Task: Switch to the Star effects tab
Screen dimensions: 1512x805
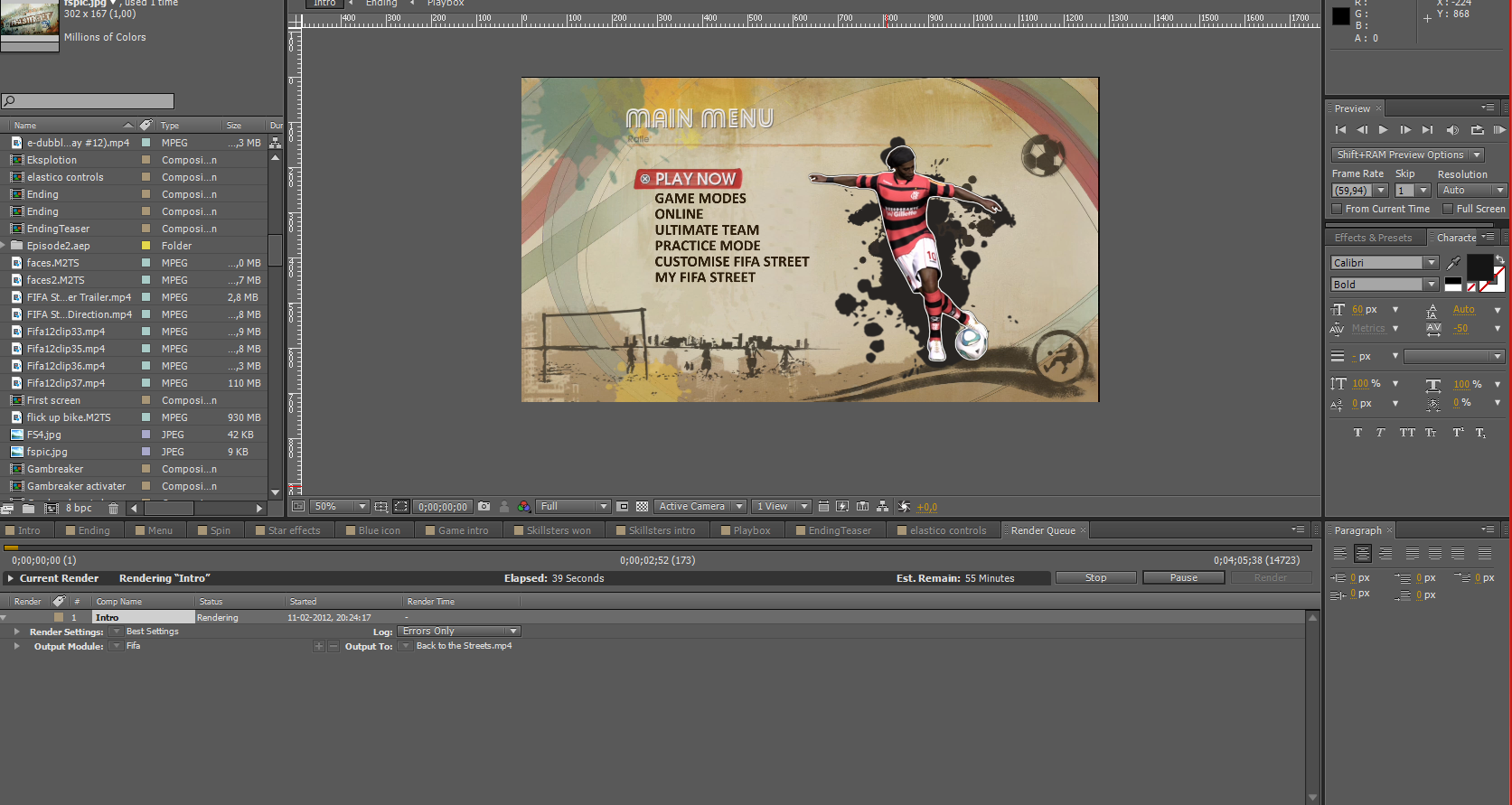Action: pyautogui.click(x=288, y=530)
